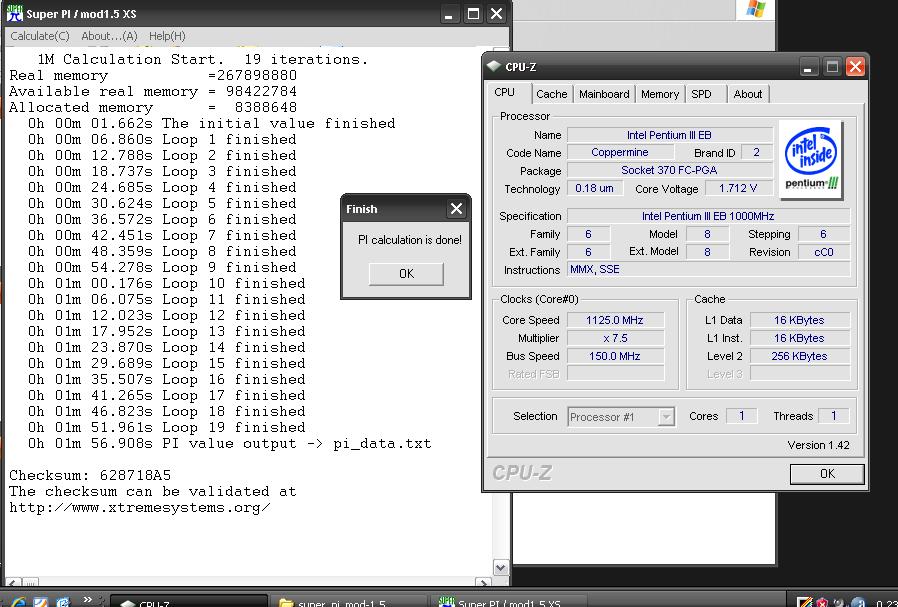The height and width of the screenshot is (607, 898).
Task: Open the Help(H) menu in Super PI
Action: click(x=167, y=36)
